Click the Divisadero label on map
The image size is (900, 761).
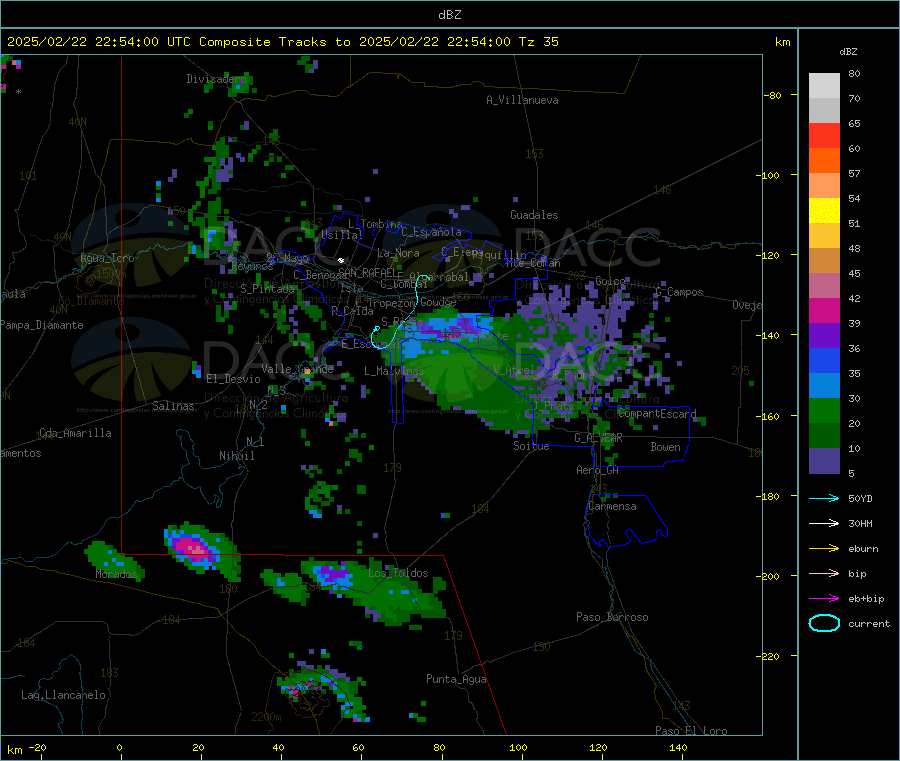(x=216, y=79)
